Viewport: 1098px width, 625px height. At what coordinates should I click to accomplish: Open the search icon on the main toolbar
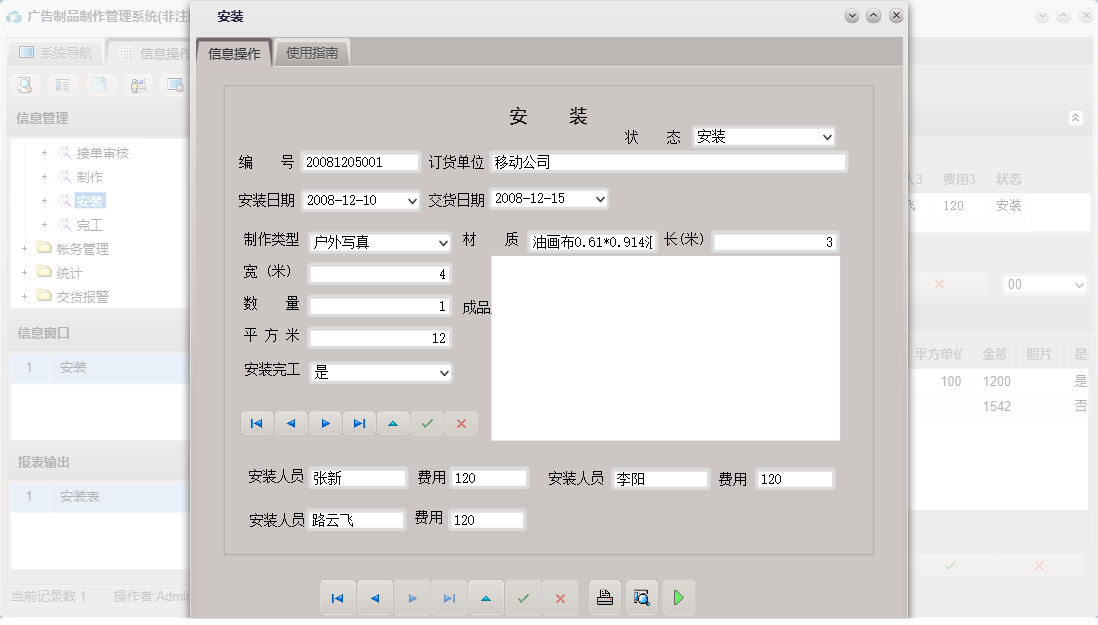24,85
